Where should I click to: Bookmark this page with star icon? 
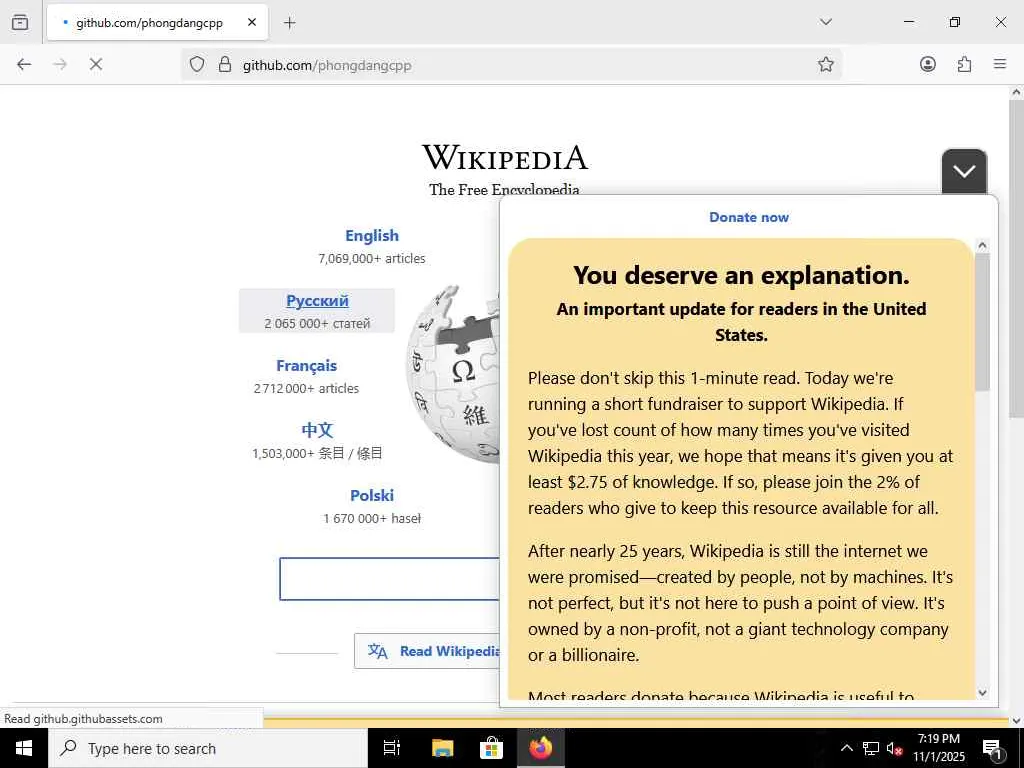[825, 64]
